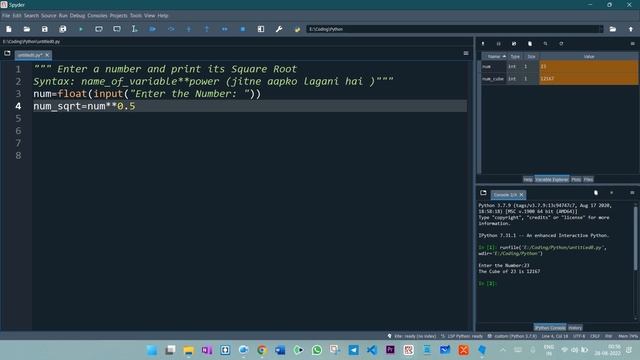
Task: Browse editor tabs list
Action: (7, 53)
